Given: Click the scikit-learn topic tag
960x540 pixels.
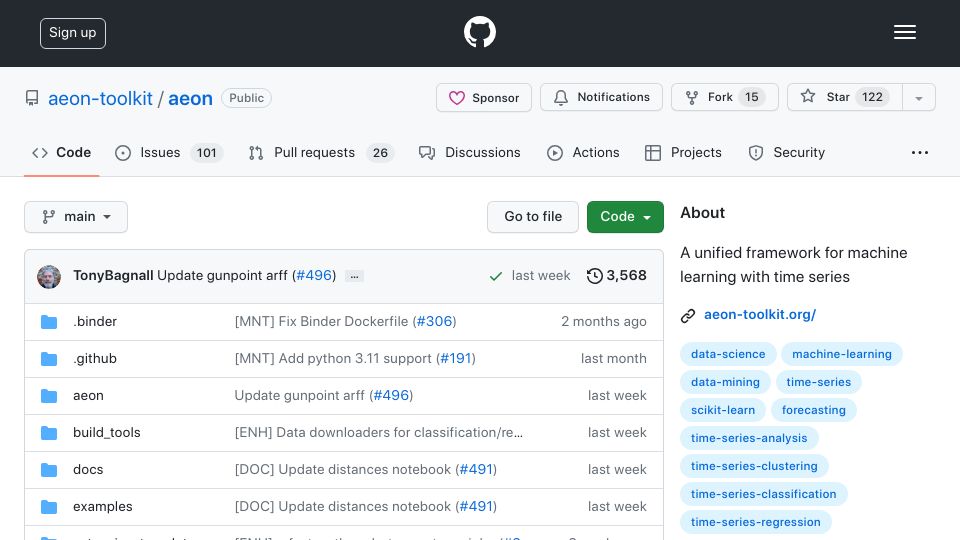Looking at the screenshot, I should [x=723, y=410].
